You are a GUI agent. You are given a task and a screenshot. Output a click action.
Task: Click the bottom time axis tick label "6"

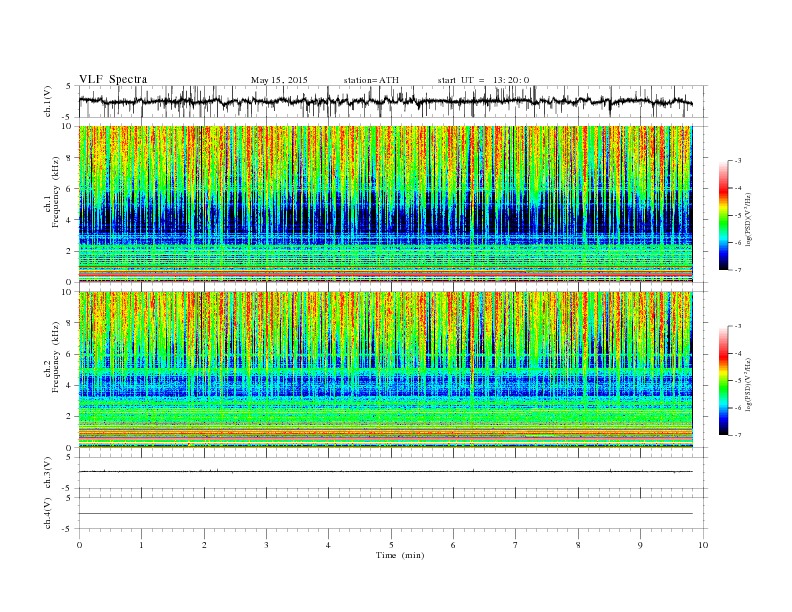click(x=453, y=545)
